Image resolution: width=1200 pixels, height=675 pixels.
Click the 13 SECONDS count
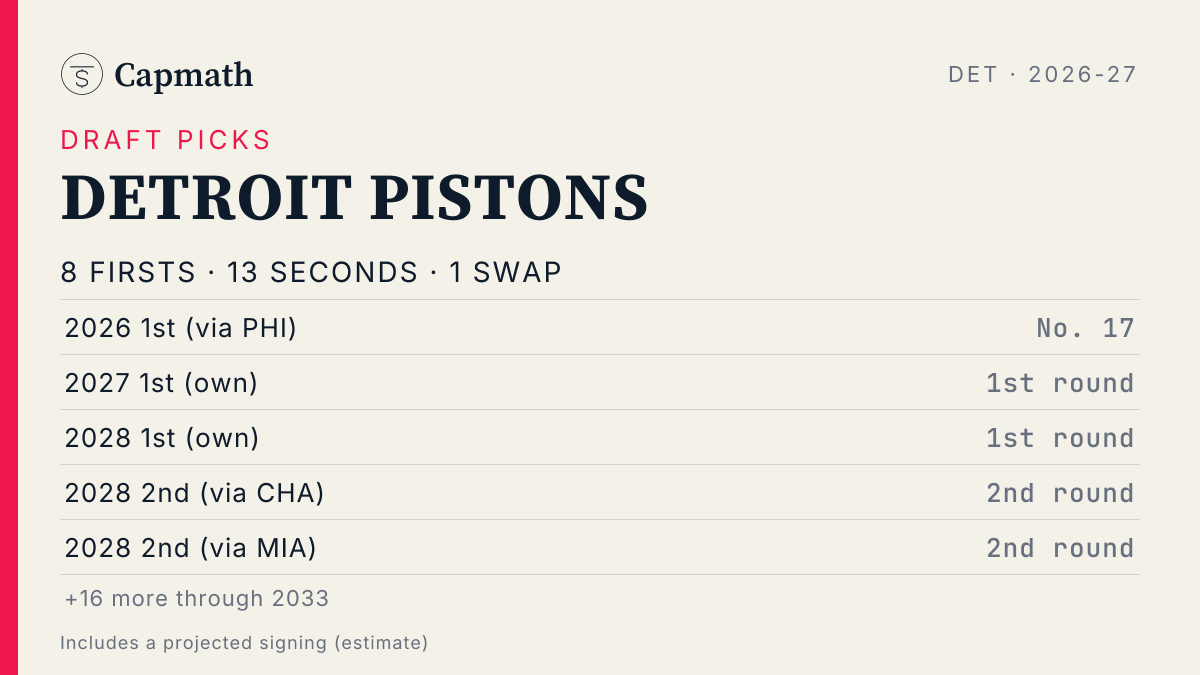tap(323, 272)
